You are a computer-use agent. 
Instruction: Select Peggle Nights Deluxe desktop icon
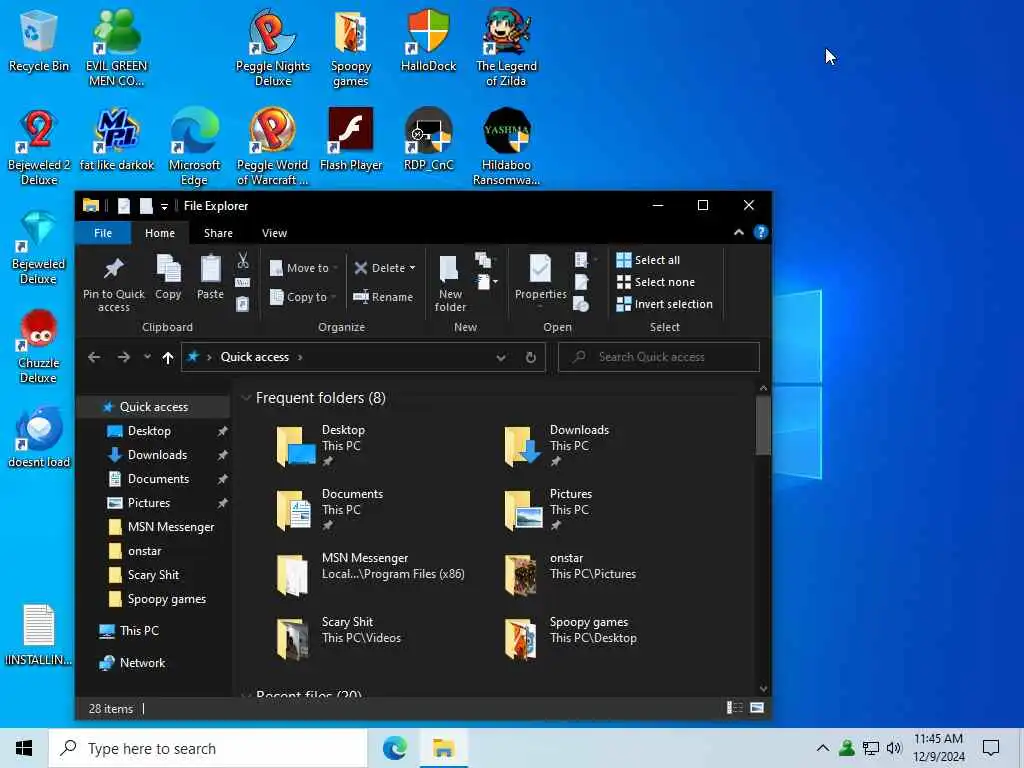tap(272, 48)
